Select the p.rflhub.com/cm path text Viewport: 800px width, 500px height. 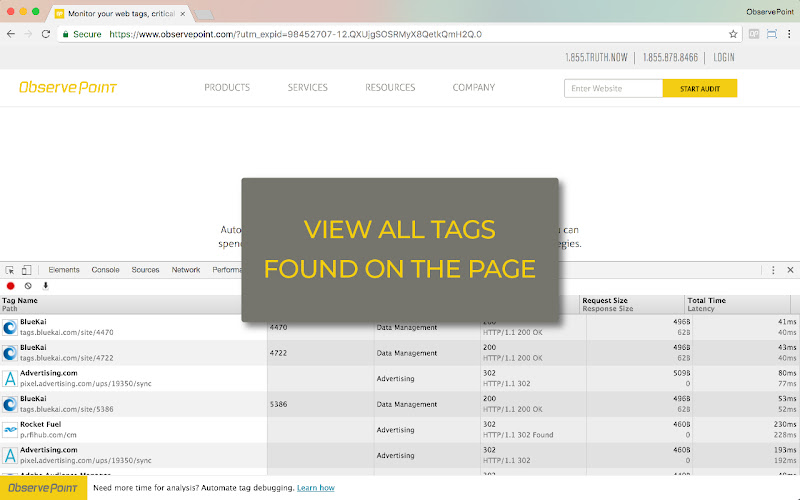tap(48, 435)
